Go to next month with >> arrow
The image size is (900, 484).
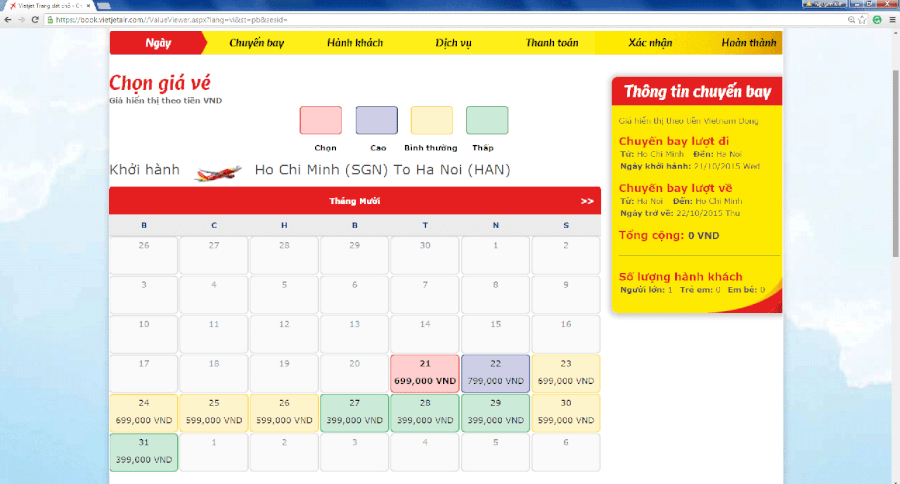pos(586,201)
